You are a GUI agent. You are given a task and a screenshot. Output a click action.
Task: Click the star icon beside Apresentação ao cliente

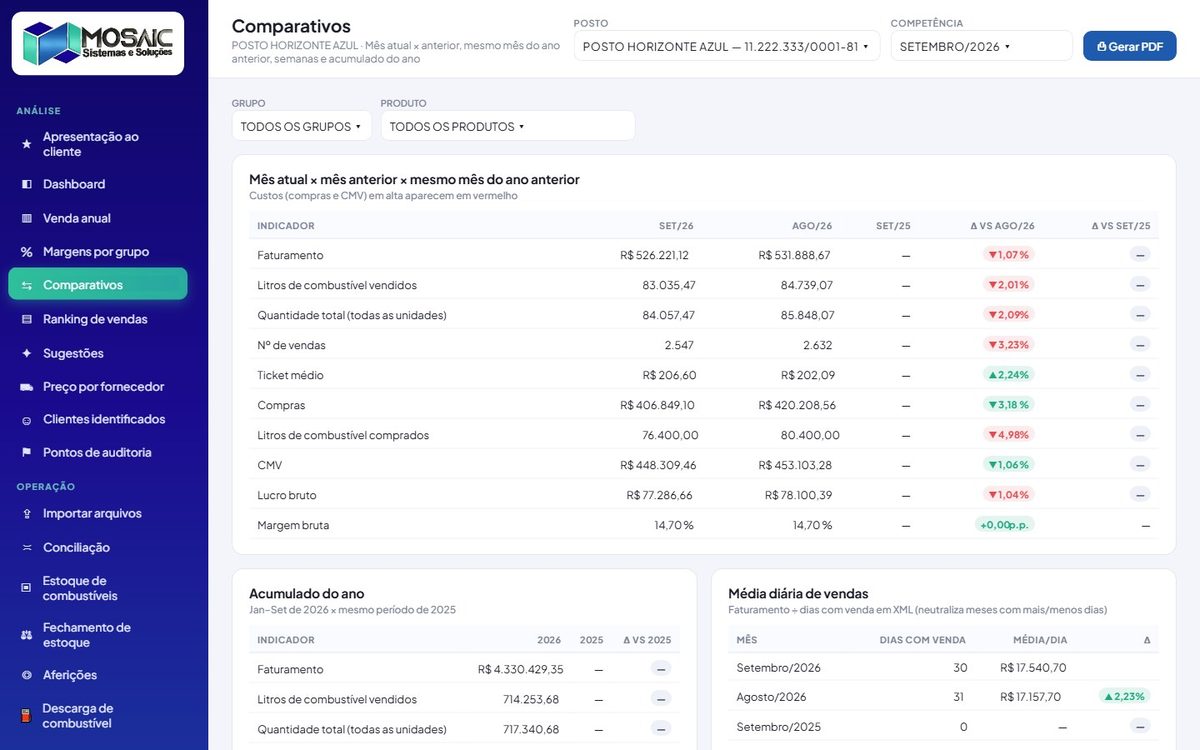click(x=27, y=144)
